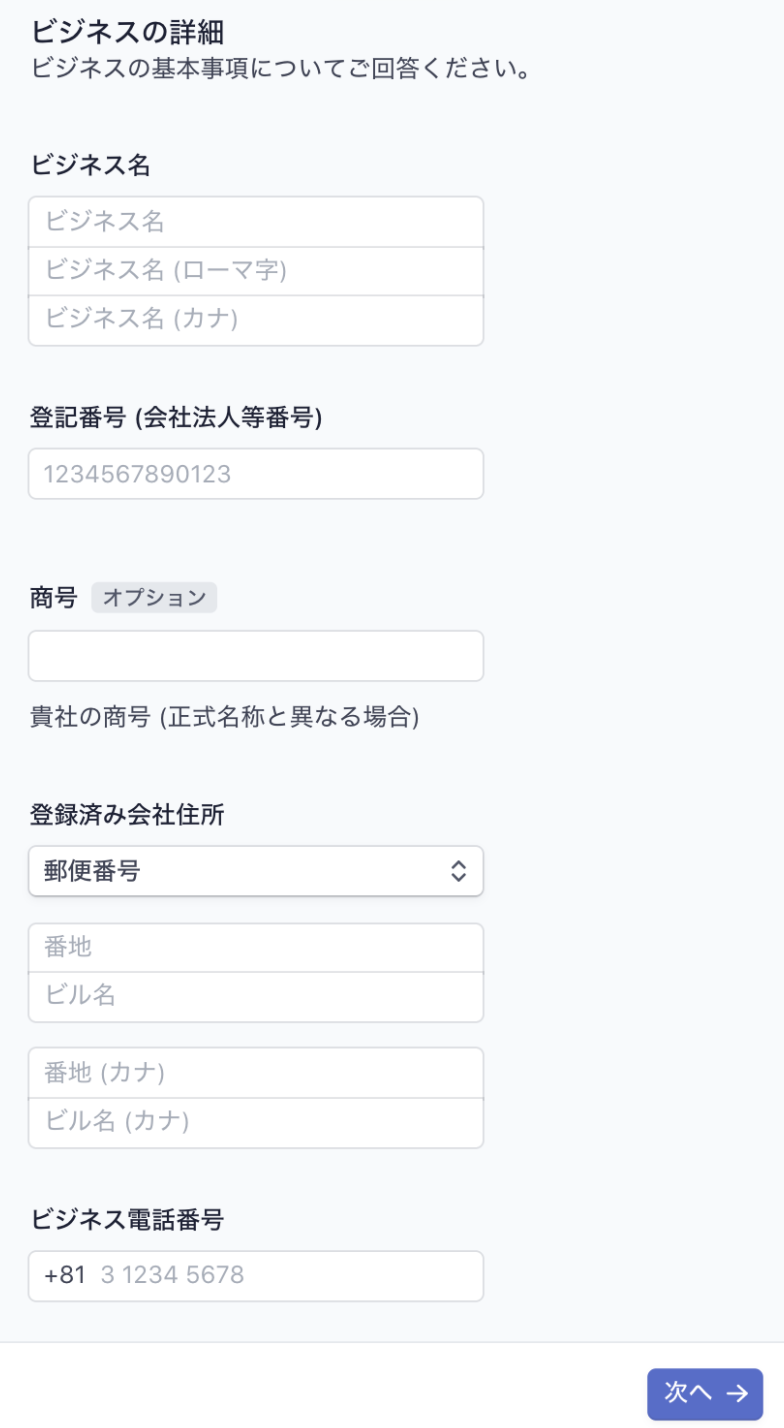The image size is (784, 1428).
Task: Open the 郵便番号 dropdown
Action: coord(256,871)
